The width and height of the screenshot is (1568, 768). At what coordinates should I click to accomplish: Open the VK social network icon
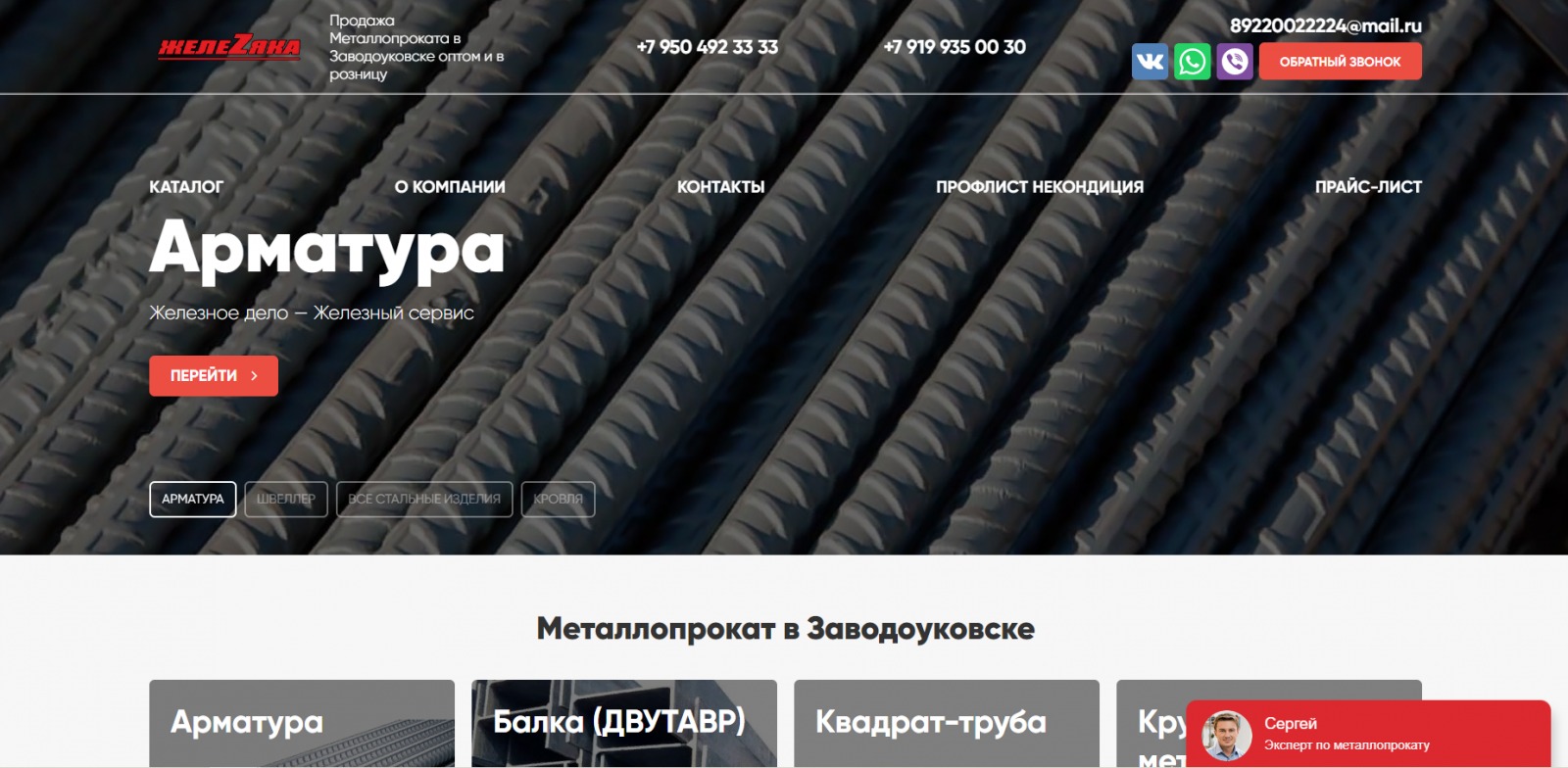pyautogui.click(x=1150, y=62)
